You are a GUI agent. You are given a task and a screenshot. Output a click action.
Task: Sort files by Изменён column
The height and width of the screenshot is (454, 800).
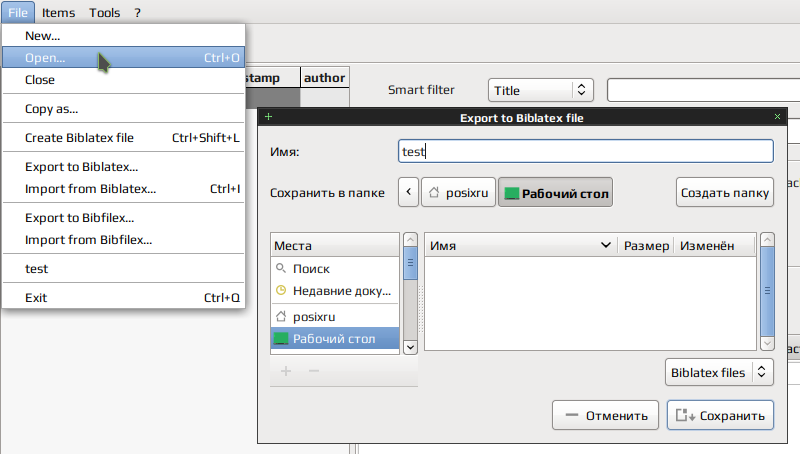click(x=714, y=246)
